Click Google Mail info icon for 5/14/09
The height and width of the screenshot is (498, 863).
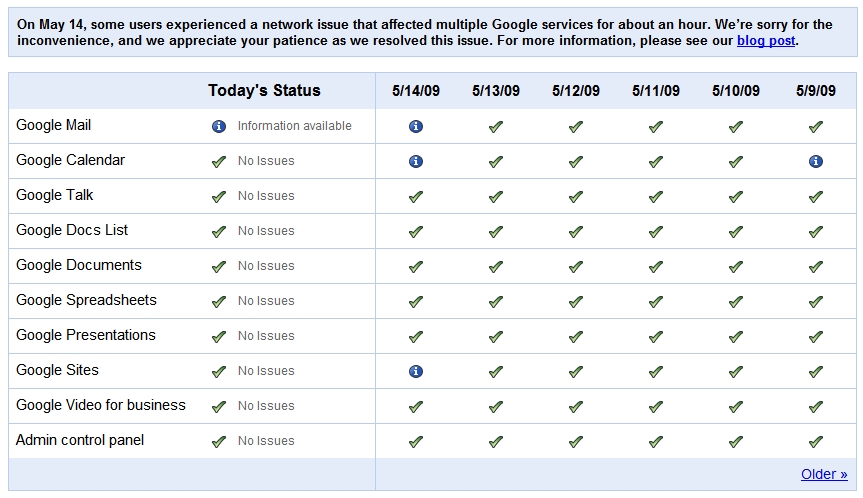[x=416, y=127]
